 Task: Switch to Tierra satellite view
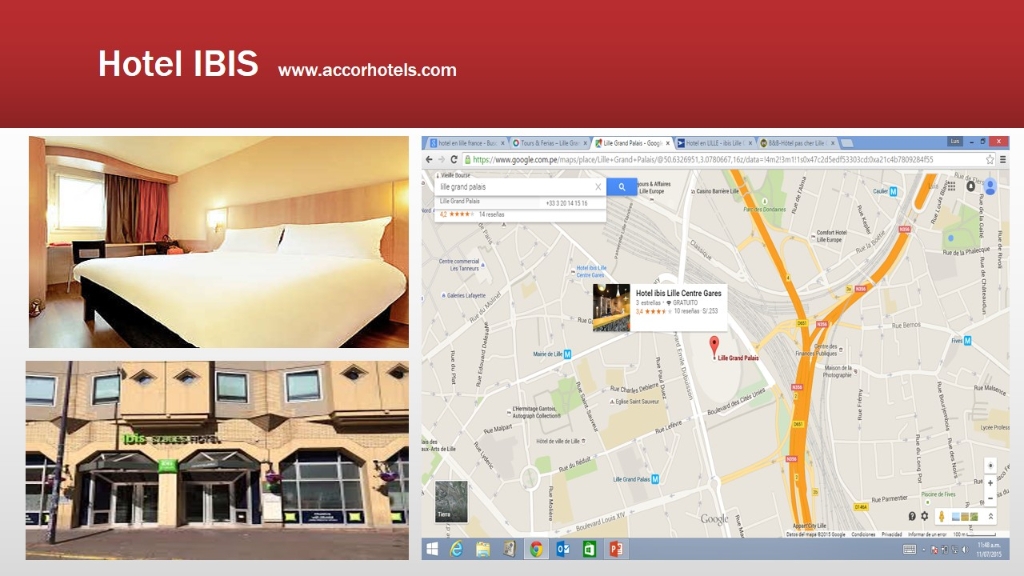[x=451, y=502]
